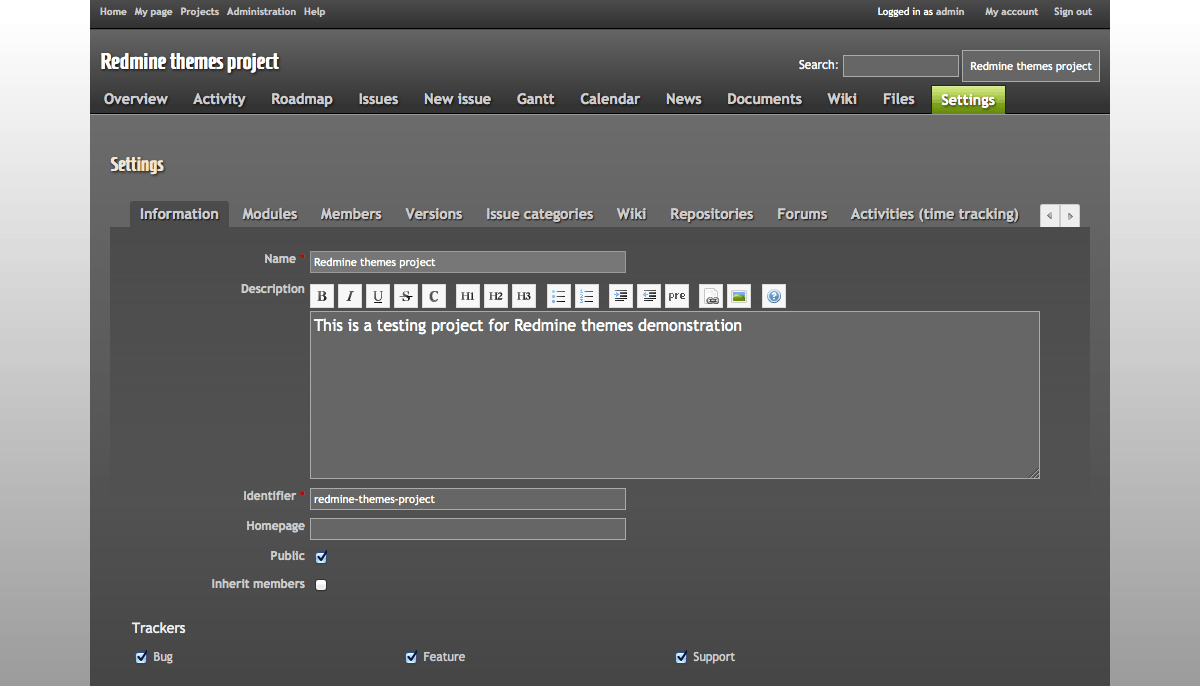Image resolution: width=1200 pixels, height=686 pixels.
Task: Insert blockquote indent
Action: (x=621, y=296)
